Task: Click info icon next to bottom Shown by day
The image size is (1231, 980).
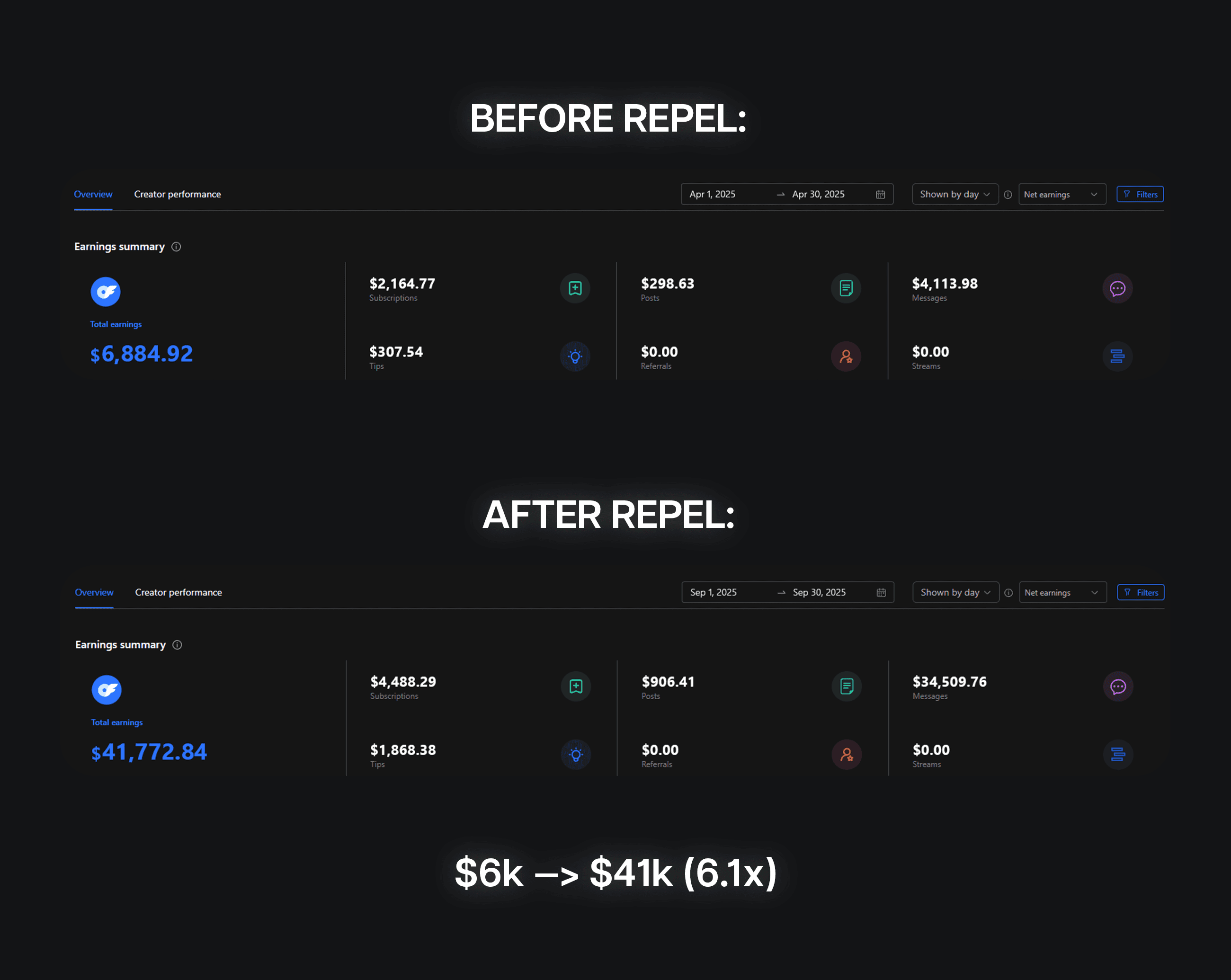Action: coord(1009,593)
